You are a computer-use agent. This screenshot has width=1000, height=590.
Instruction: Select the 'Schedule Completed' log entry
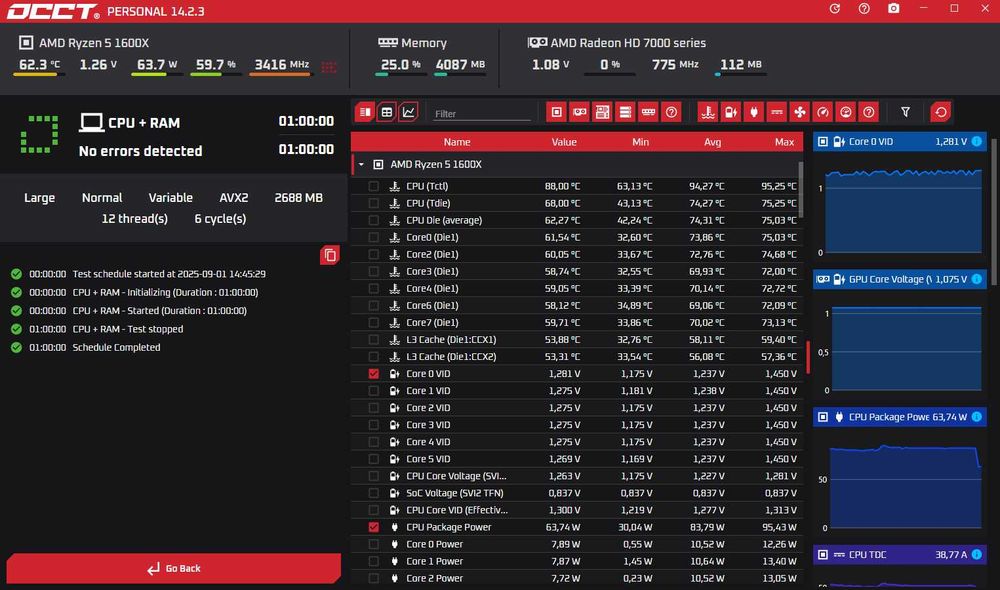point(116,348)
